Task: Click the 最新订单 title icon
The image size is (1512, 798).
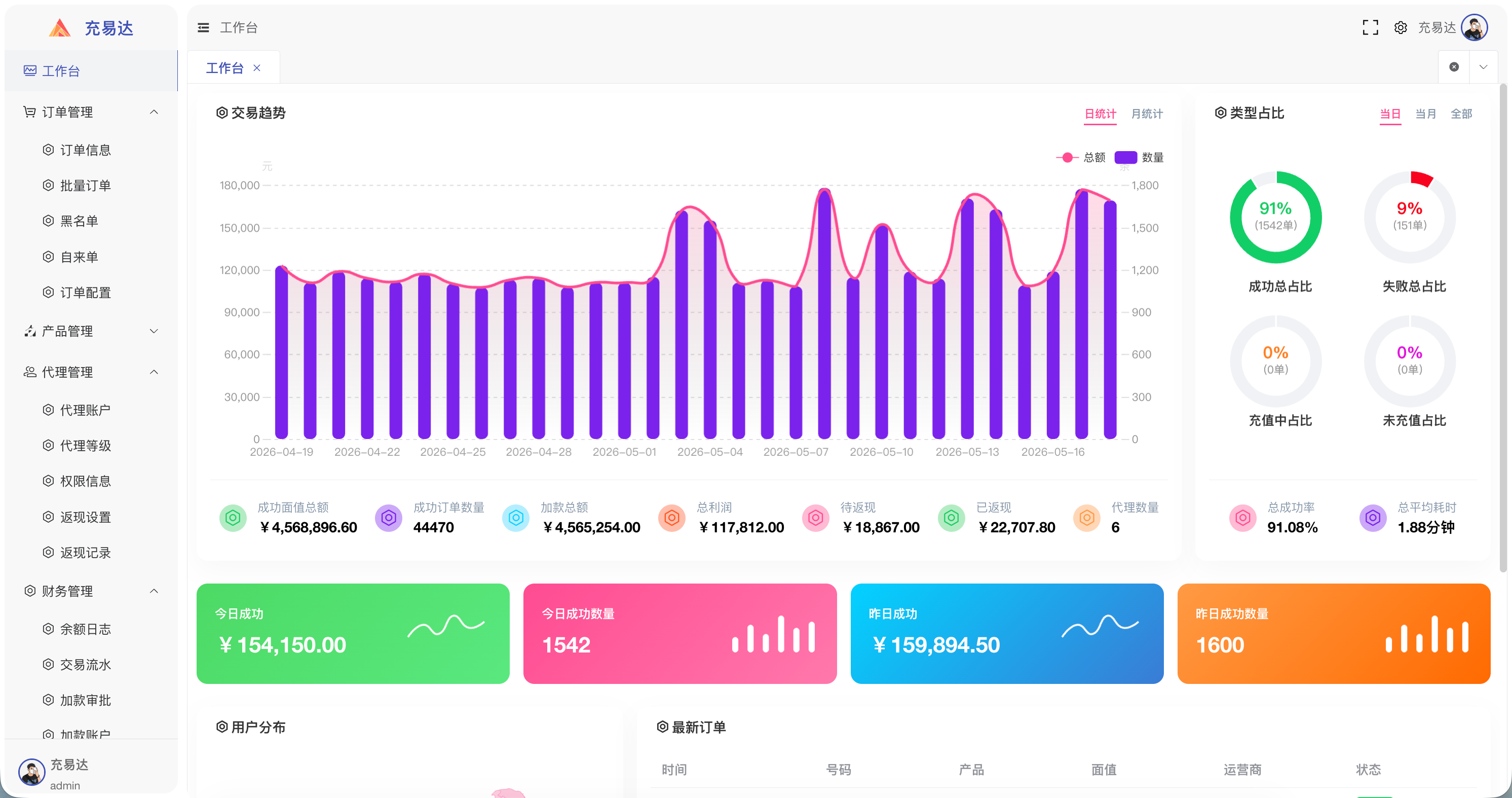Action: (x=662, y=727)
